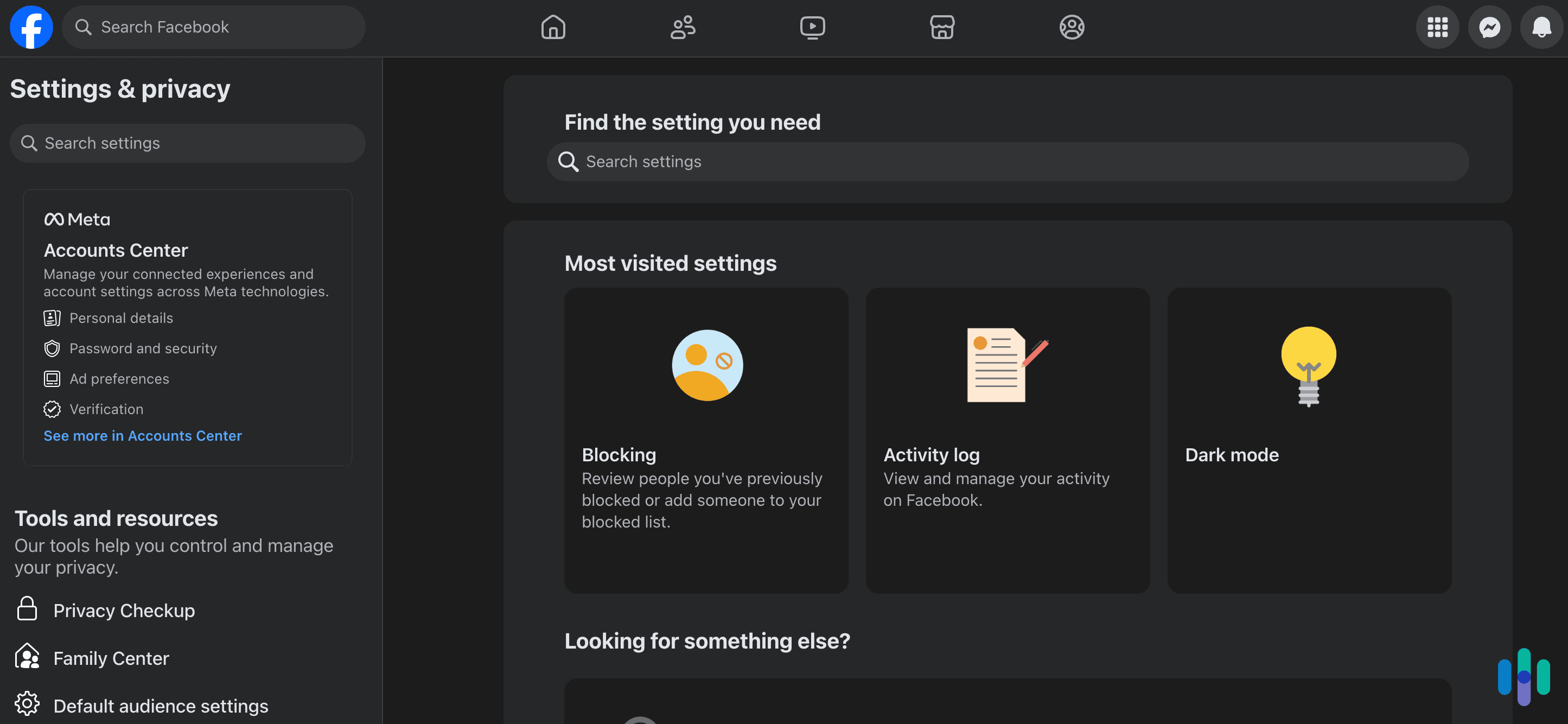Select Personal details in Accounts Center
The height and width of the screenshot is (724, 1568).
(121, 317)
